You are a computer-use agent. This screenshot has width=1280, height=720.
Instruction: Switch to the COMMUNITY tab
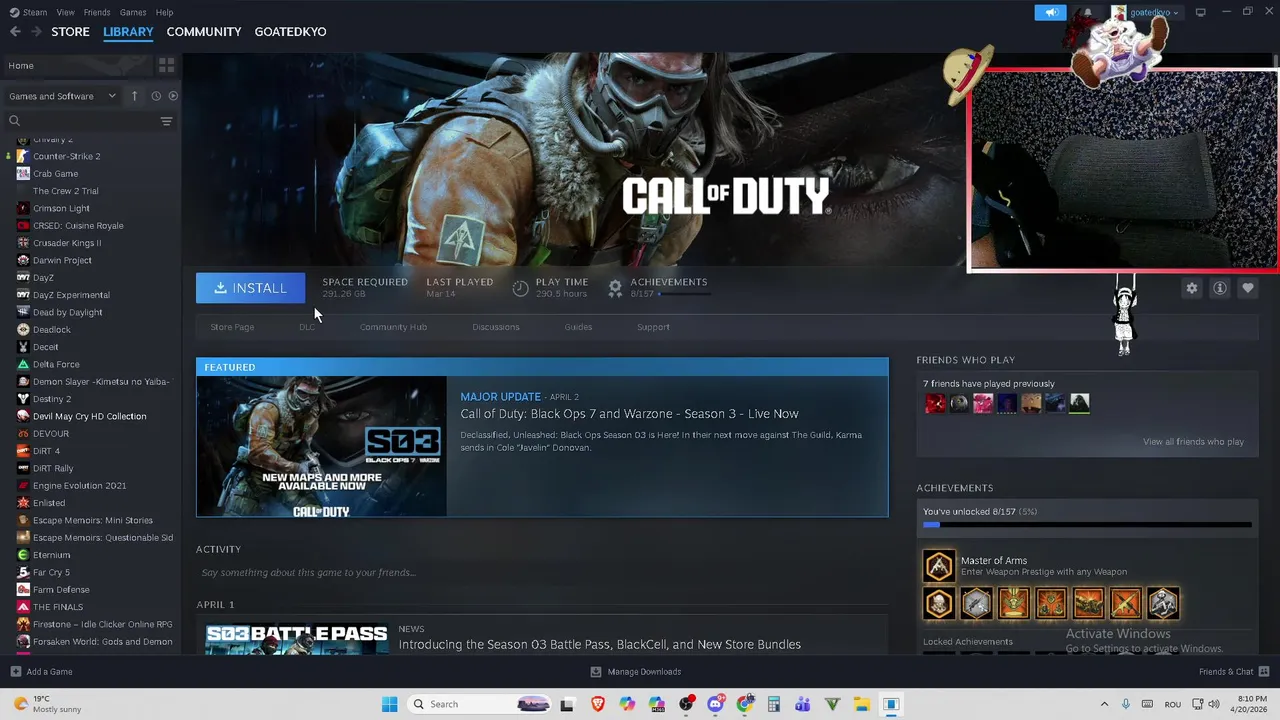click(204, 32)
